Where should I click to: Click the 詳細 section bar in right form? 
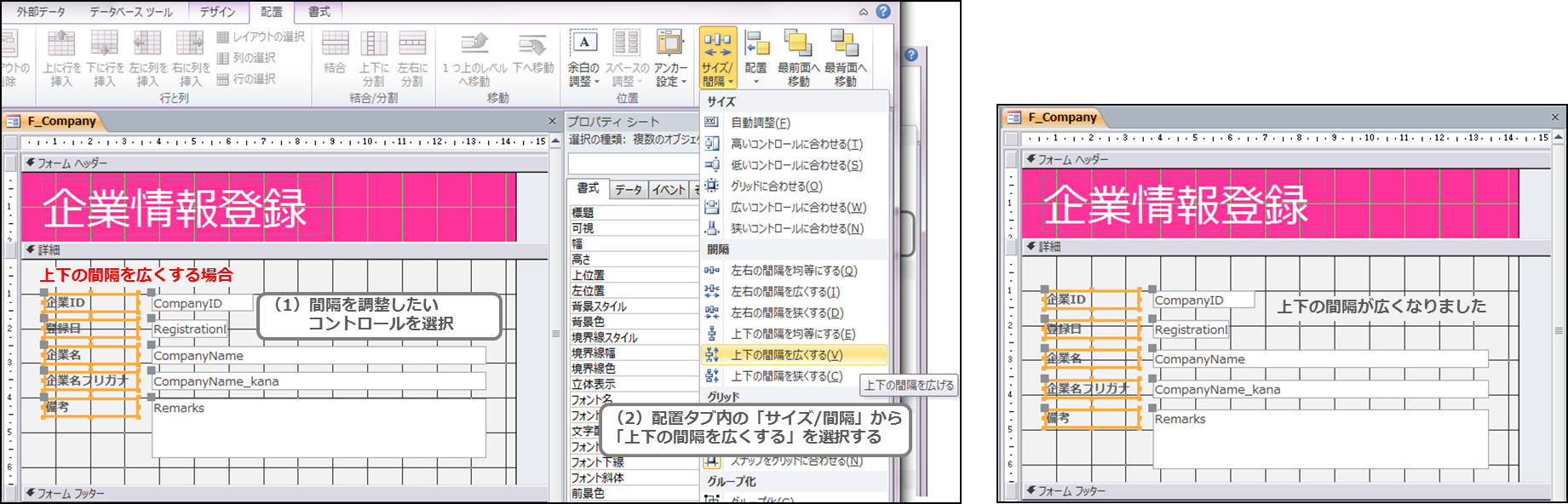click(1284, 246)
